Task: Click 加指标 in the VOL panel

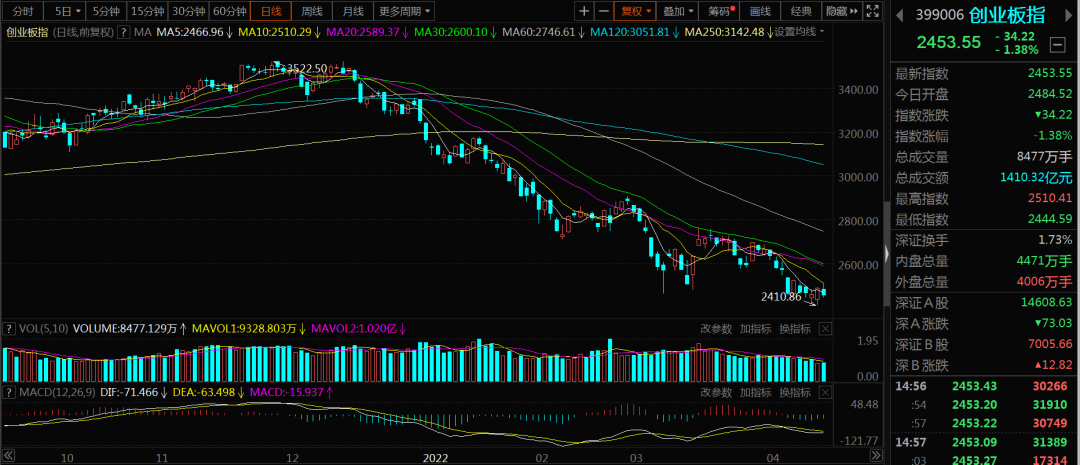Action: click(756, 329)
